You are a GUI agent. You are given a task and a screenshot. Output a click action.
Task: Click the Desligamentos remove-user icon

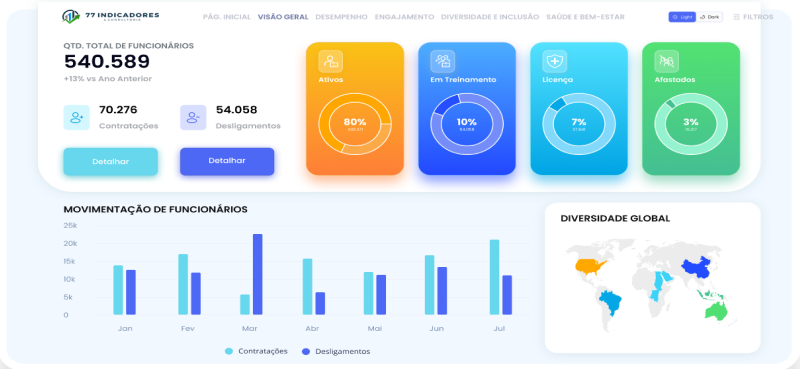193,117
